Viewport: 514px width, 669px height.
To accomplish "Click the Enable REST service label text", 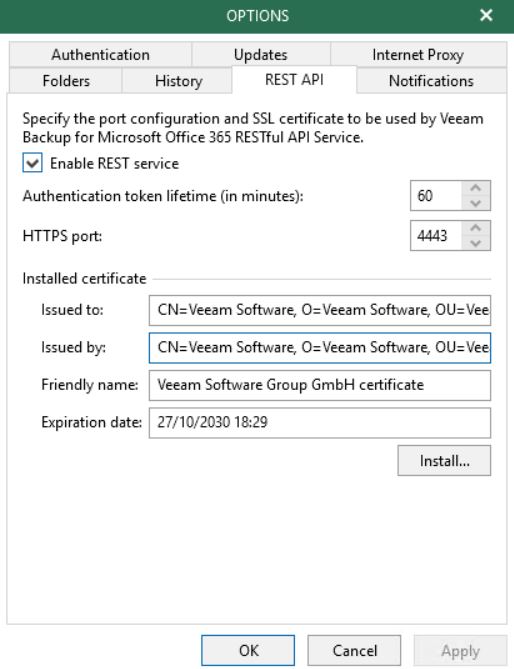I will point(114,163).
